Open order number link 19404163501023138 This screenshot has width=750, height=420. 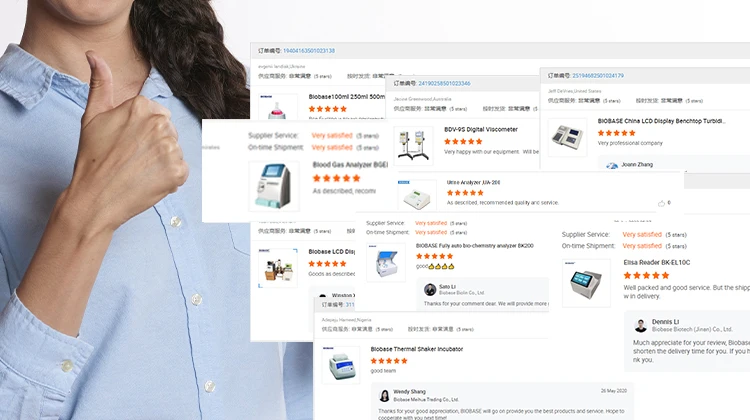[309, 51]
